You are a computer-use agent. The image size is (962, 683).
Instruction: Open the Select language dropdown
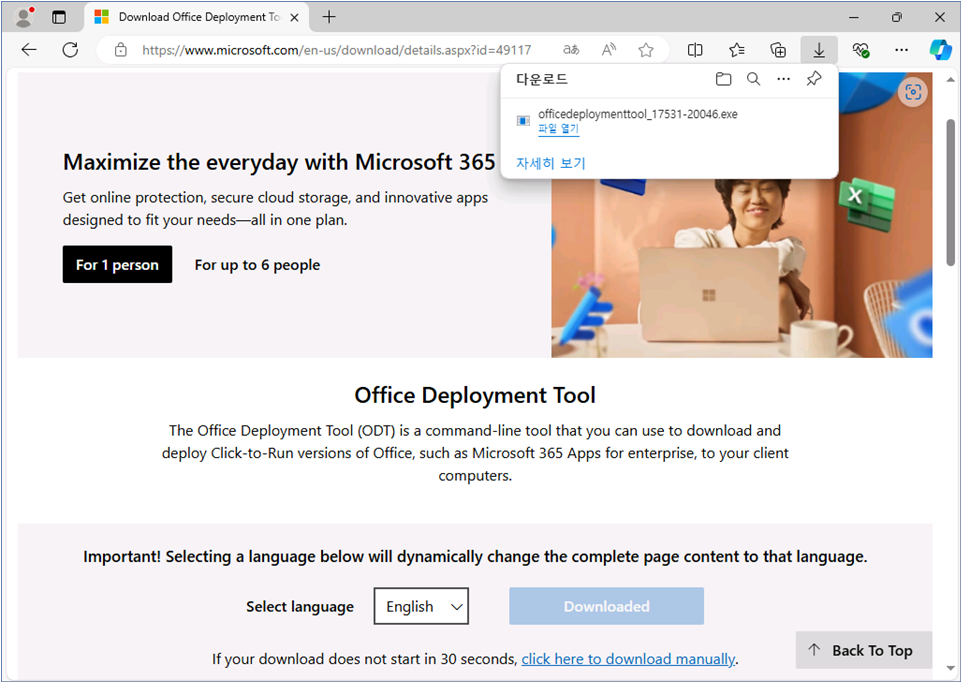pyautogui.click(x=421, y=606)
